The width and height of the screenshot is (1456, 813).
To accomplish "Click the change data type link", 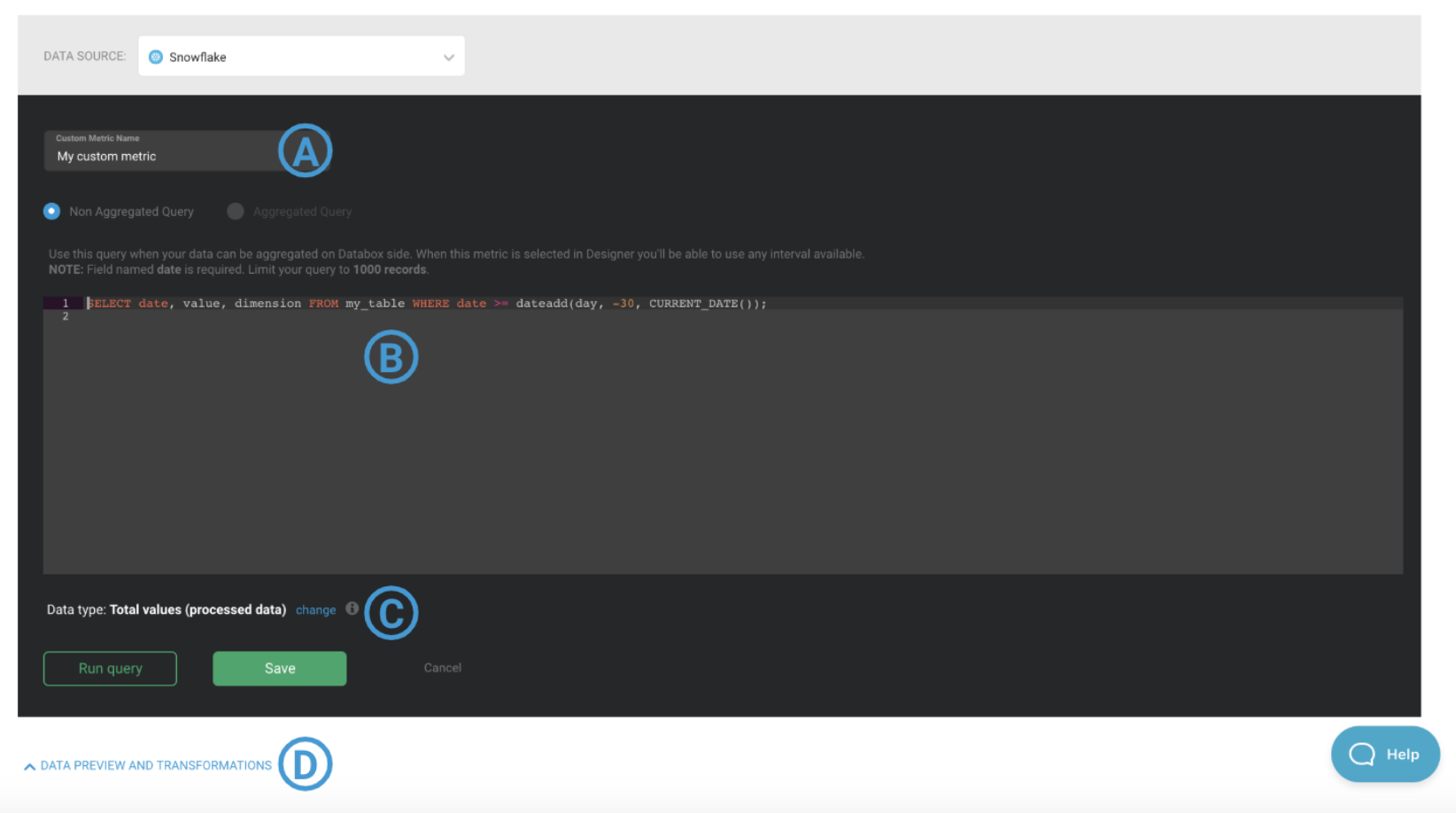I will [x=315, y=610].
